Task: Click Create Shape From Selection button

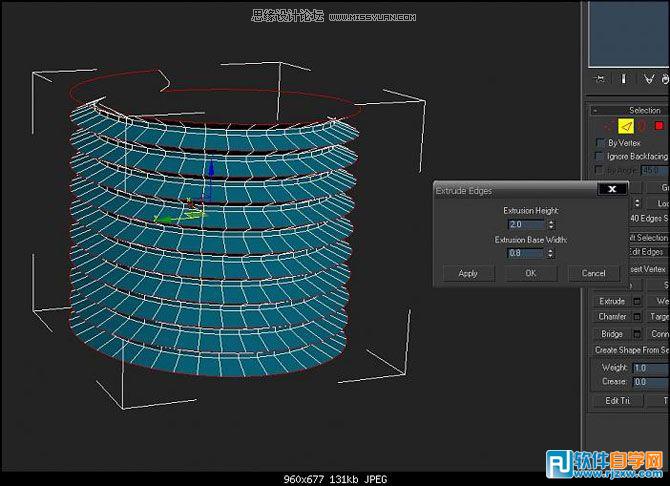Action: click(632, 350)
